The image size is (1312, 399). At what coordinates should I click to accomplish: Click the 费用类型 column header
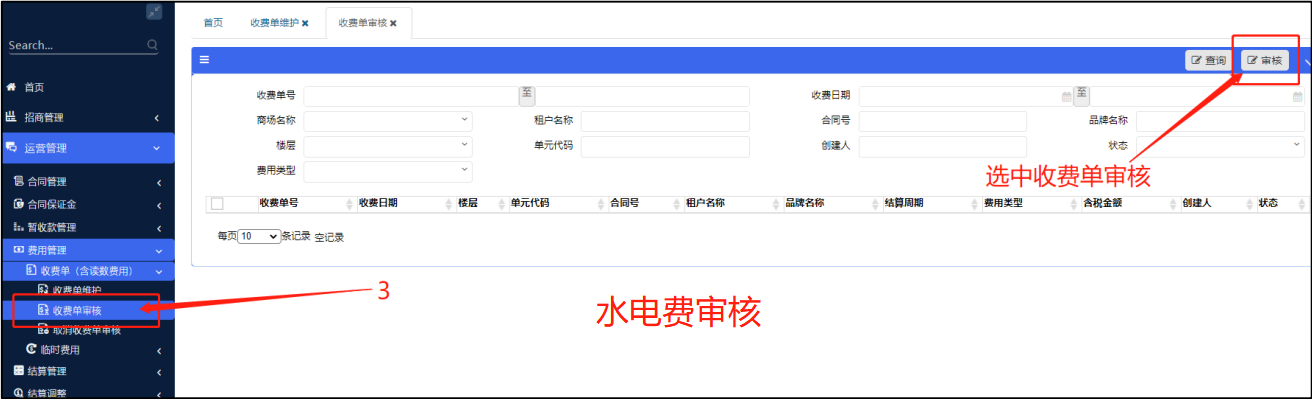(x=1004, y=203)
